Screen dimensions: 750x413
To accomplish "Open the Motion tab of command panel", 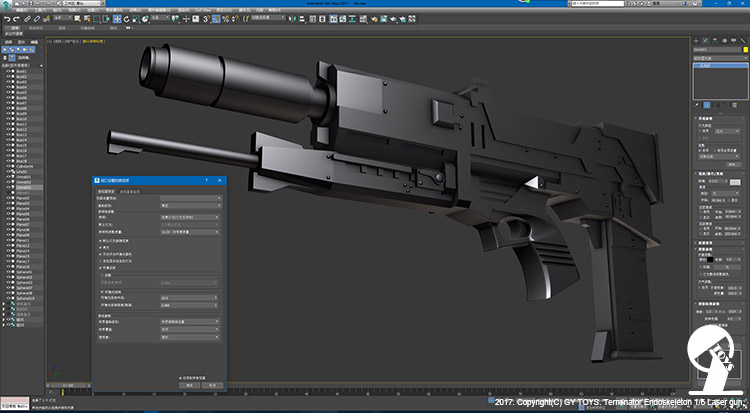I will 724,41.
